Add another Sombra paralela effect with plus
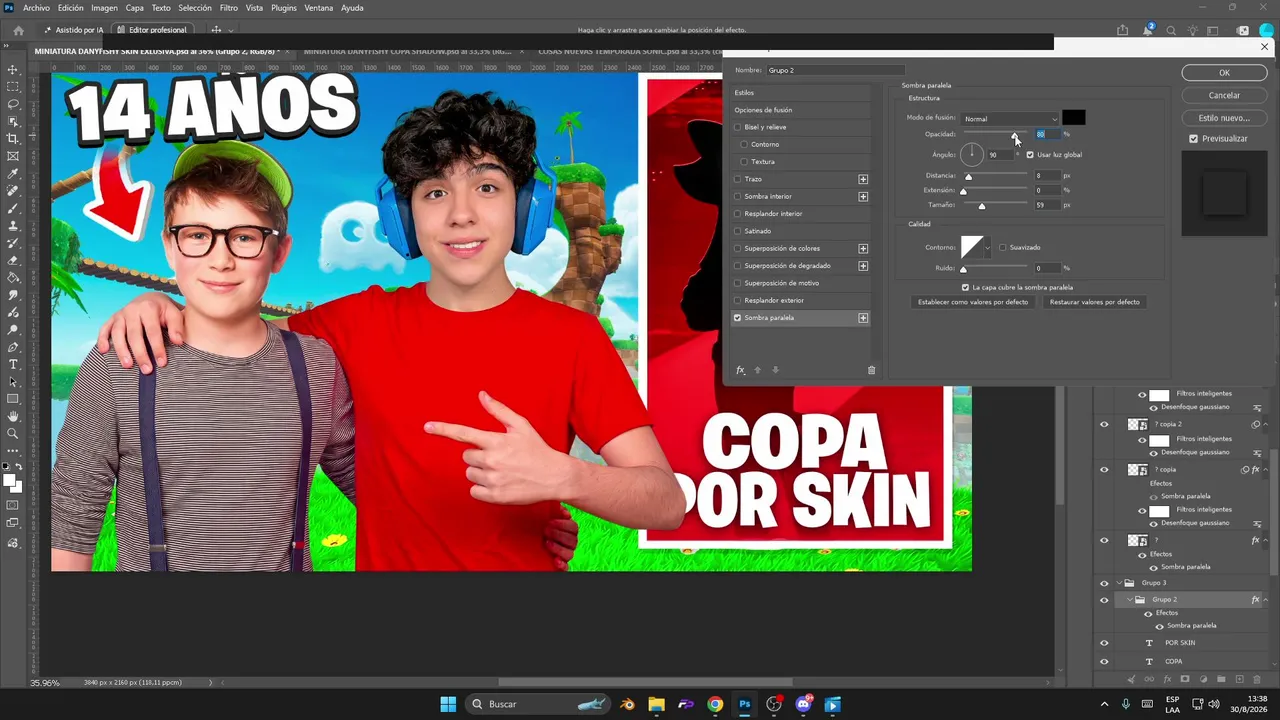 click(x=863, y=318)
